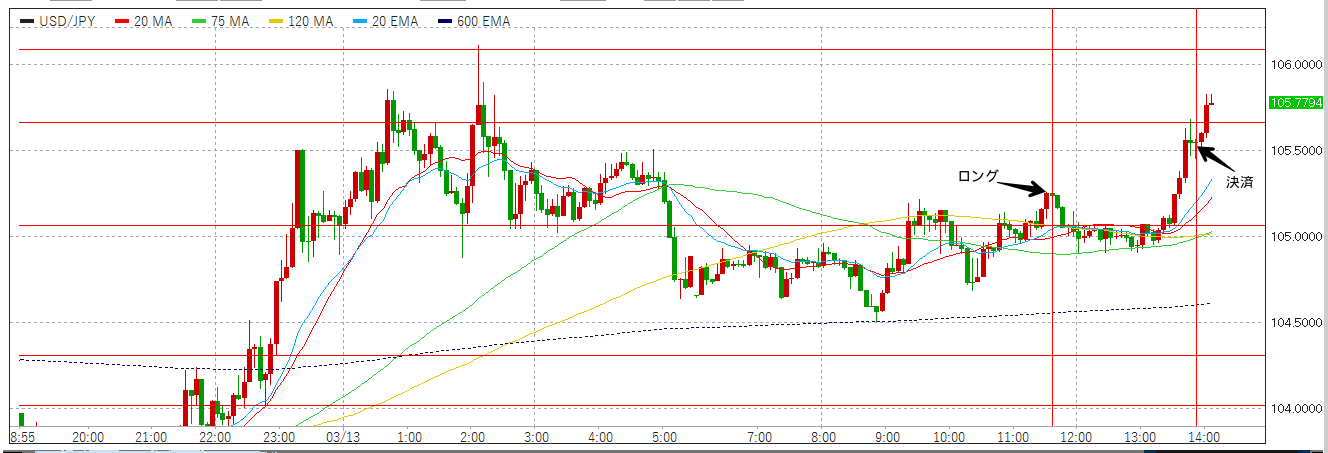Screen dimensions: 1328x453
Task: Select the 75 MA legend entry
Action: point(222,21)
